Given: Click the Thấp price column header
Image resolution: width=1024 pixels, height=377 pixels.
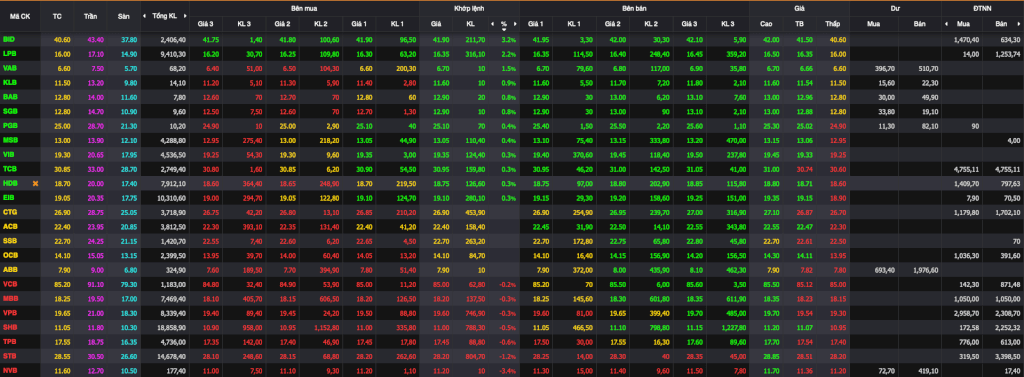Looking at the screenshot, I should (832, 24).
